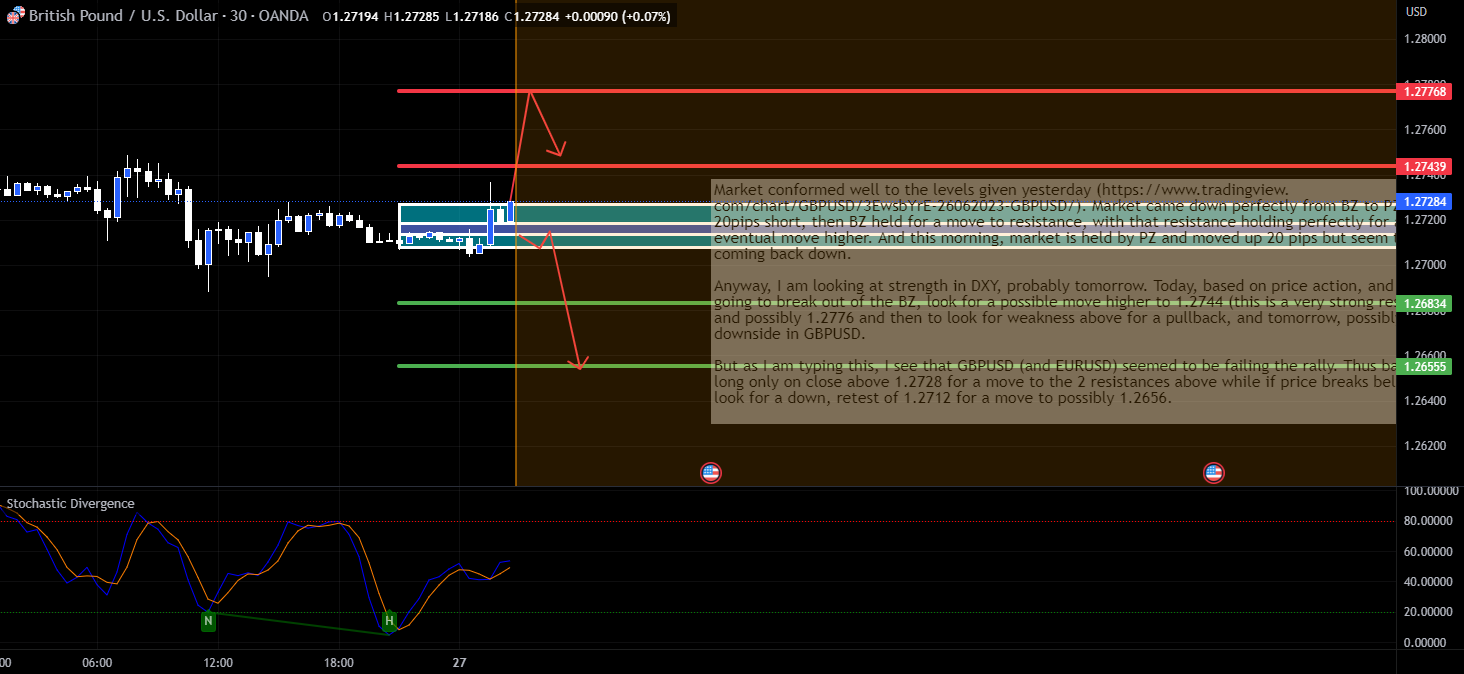Click the 20.00000 stochastic scale value
Viewport: 1464px width, 674px height.
[x=1429, y=612]
